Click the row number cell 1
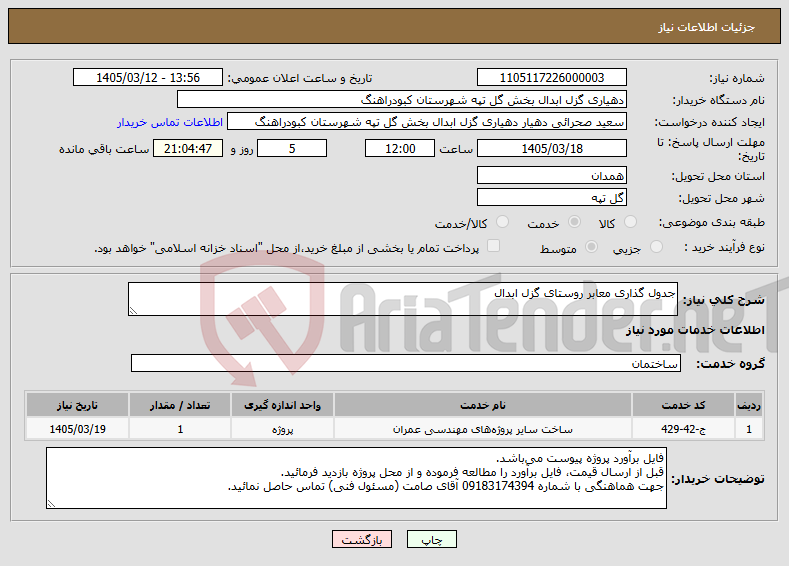 click(749, 429)
